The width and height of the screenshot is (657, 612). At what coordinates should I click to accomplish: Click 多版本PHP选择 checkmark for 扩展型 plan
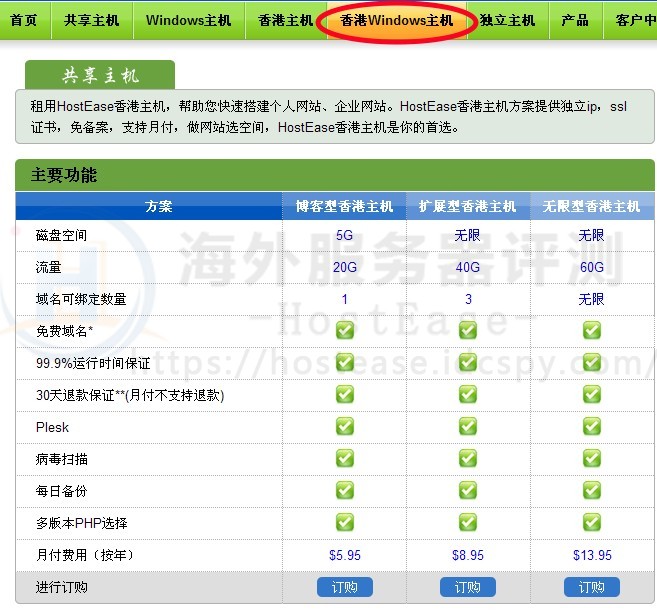[468, 522]
